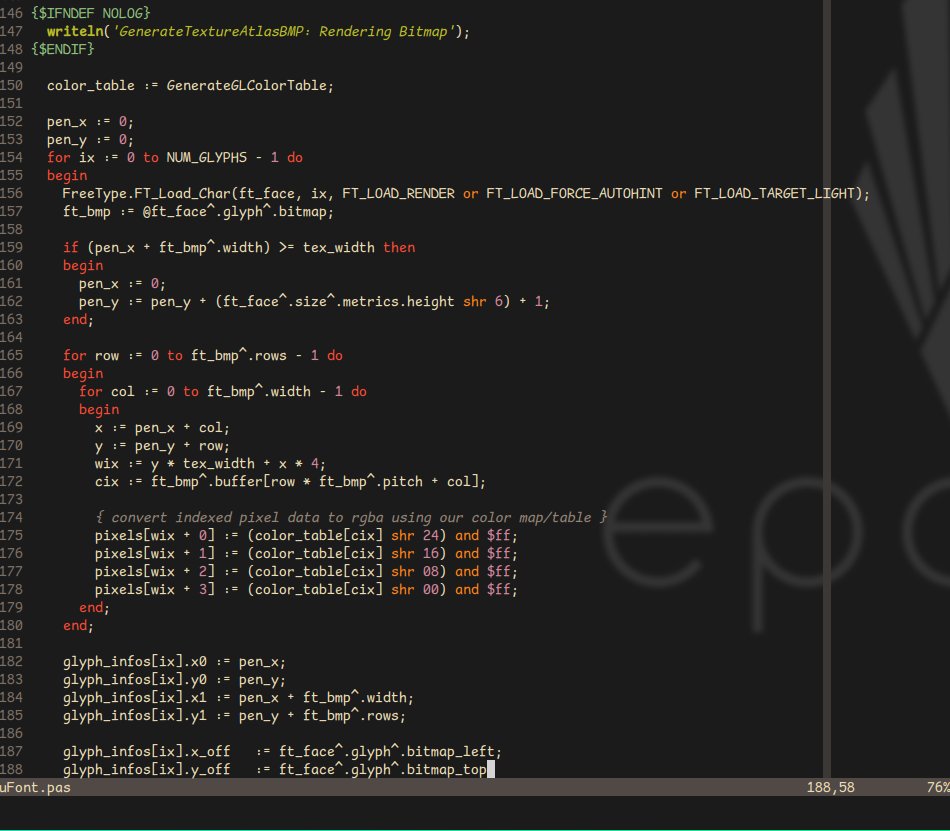This screenshot has width=950, height=831.
Task: Click FT_LOAD_RENDER flag
Action: click(399, 193)
